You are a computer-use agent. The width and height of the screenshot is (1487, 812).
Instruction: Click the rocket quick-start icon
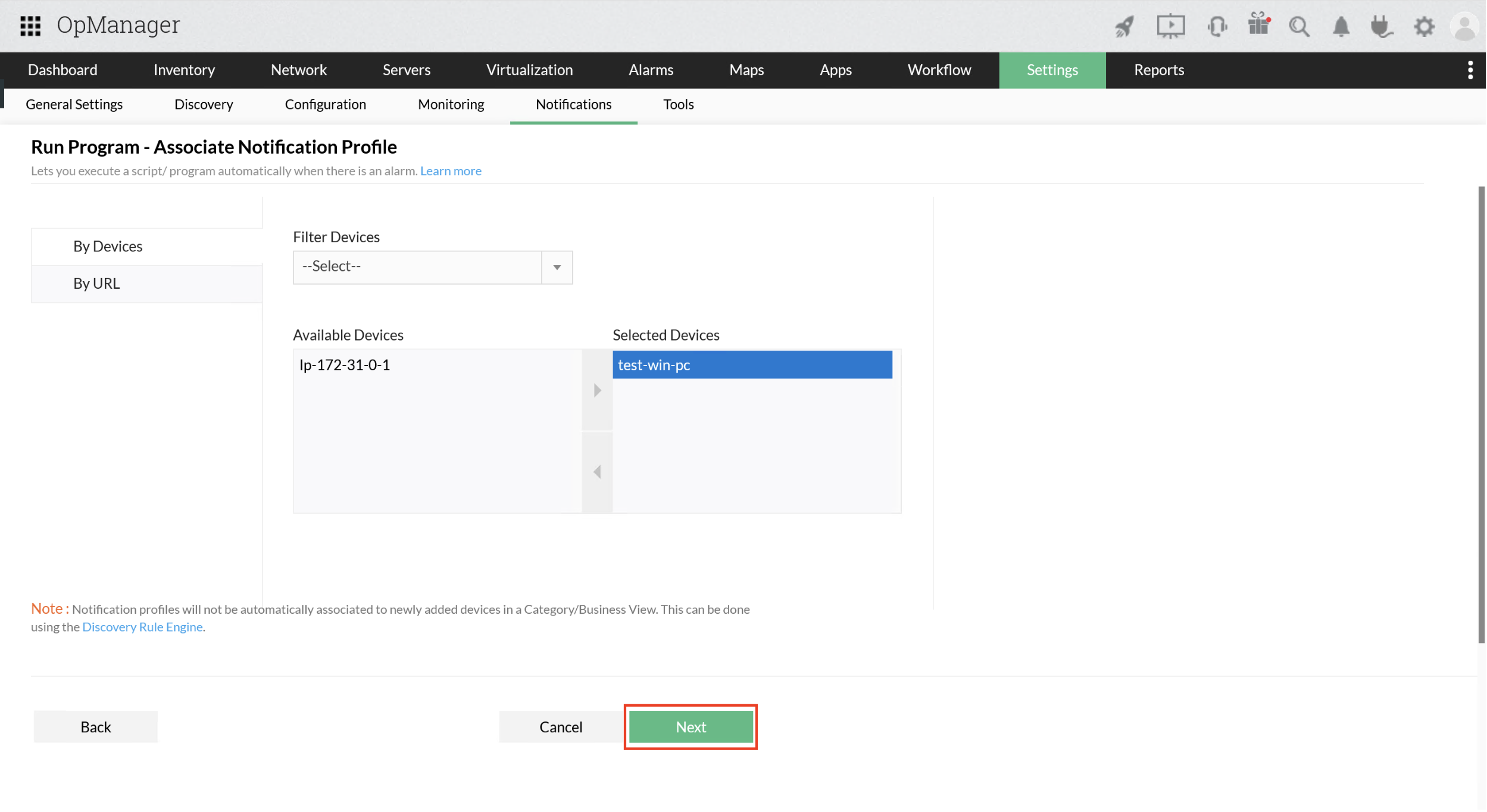[1124, 26]
